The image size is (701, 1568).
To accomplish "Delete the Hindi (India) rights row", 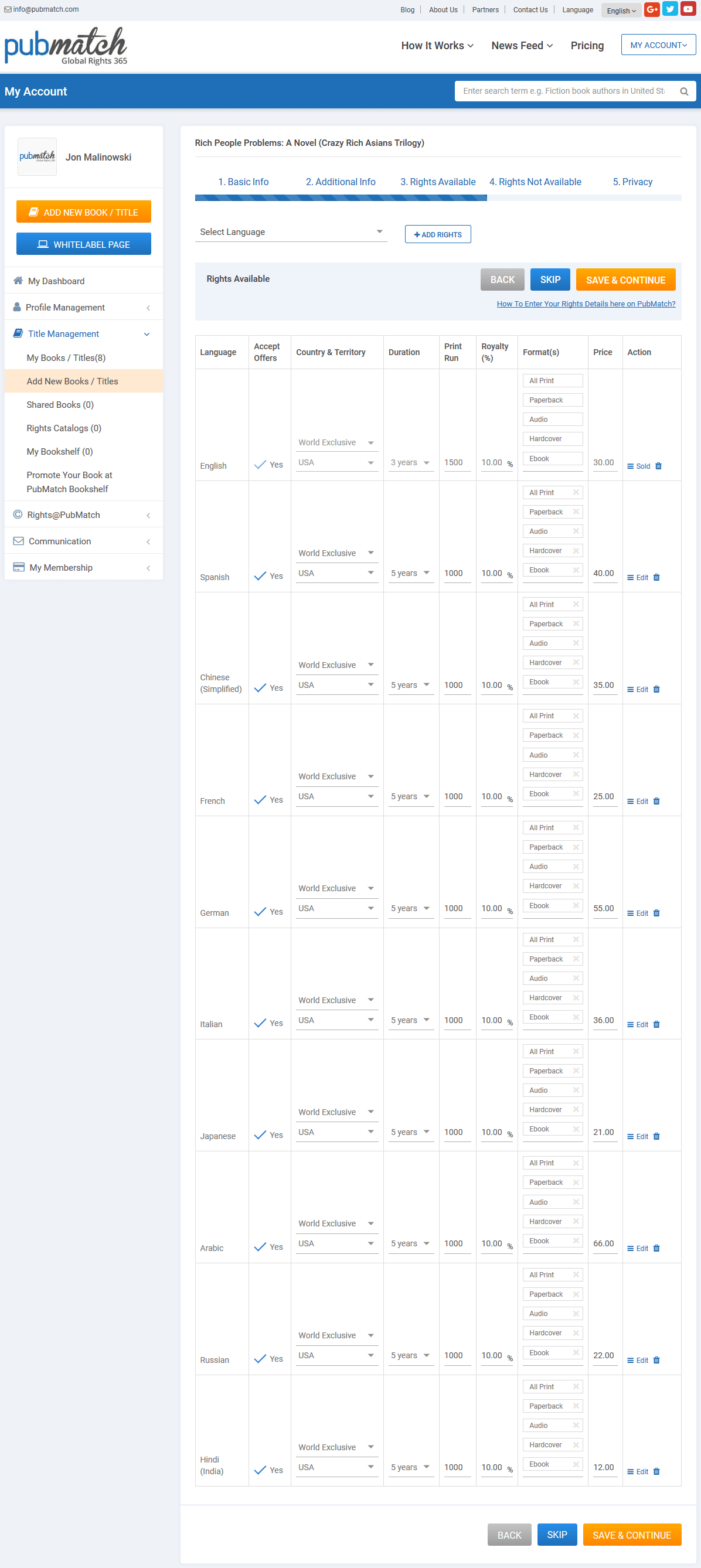I will (x=656, y=1471).
